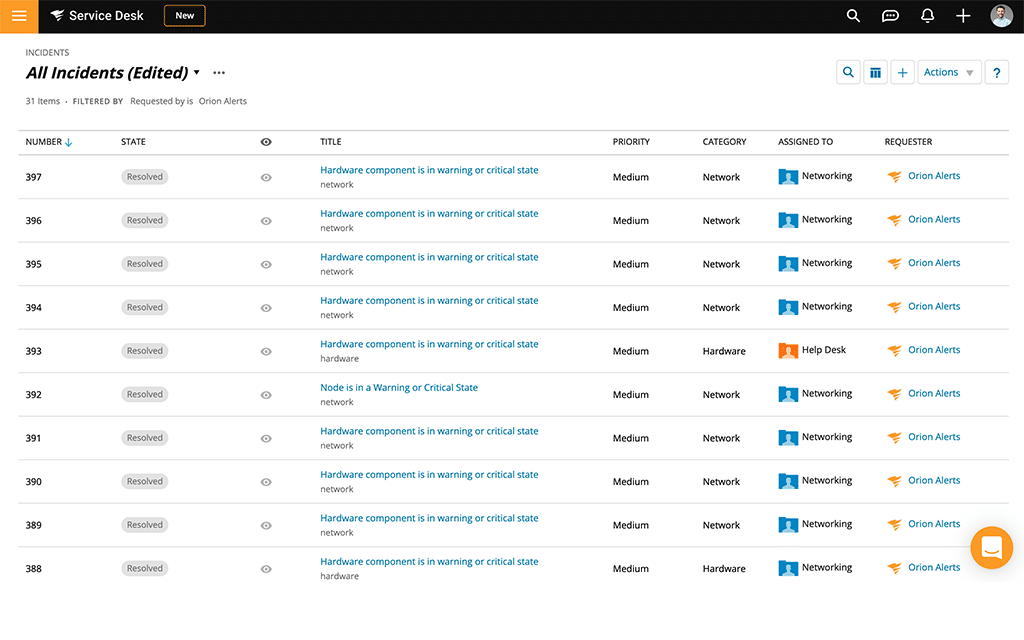The width and height of the screenshot is (1024, 640).
Task: Sort by the Priority column header
Action: (x=631, y=142)
